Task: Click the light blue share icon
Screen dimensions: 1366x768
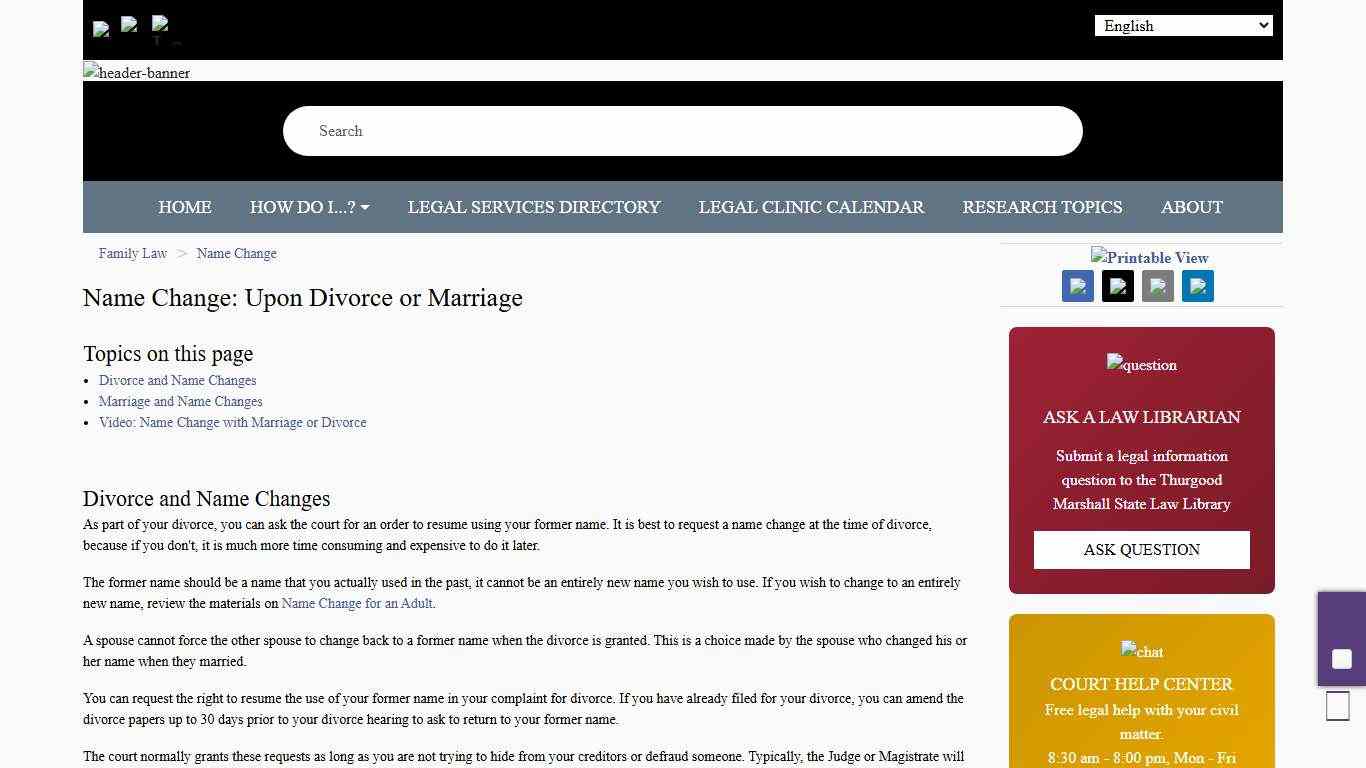Action: point(1197,286)
